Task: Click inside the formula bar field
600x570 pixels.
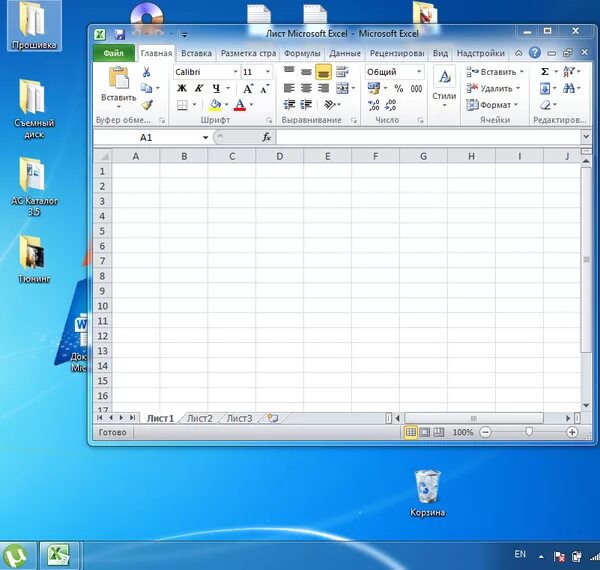Action: [x=428, y=137]
